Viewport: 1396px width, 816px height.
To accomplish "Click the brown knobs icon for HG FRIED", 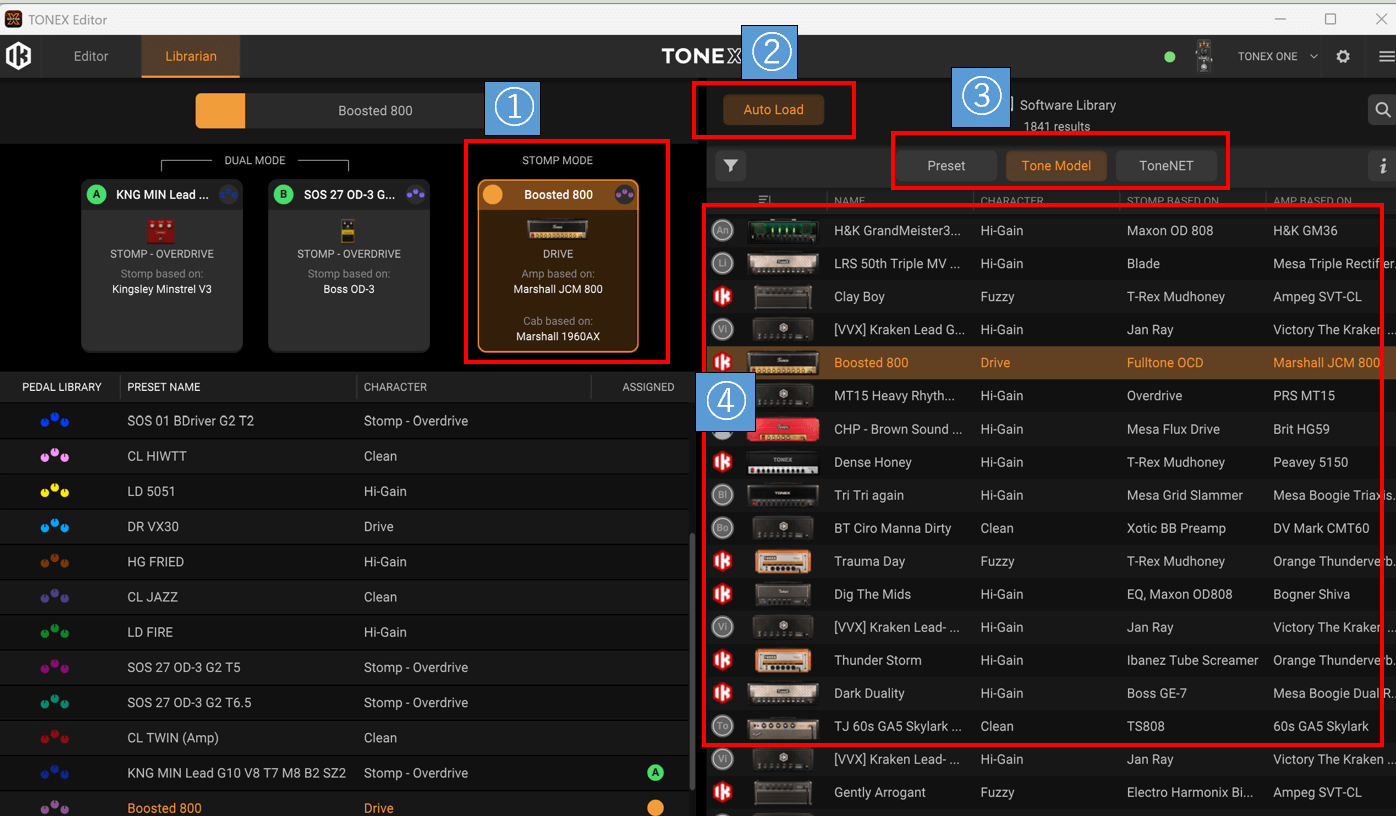I will tap(54, 562).
